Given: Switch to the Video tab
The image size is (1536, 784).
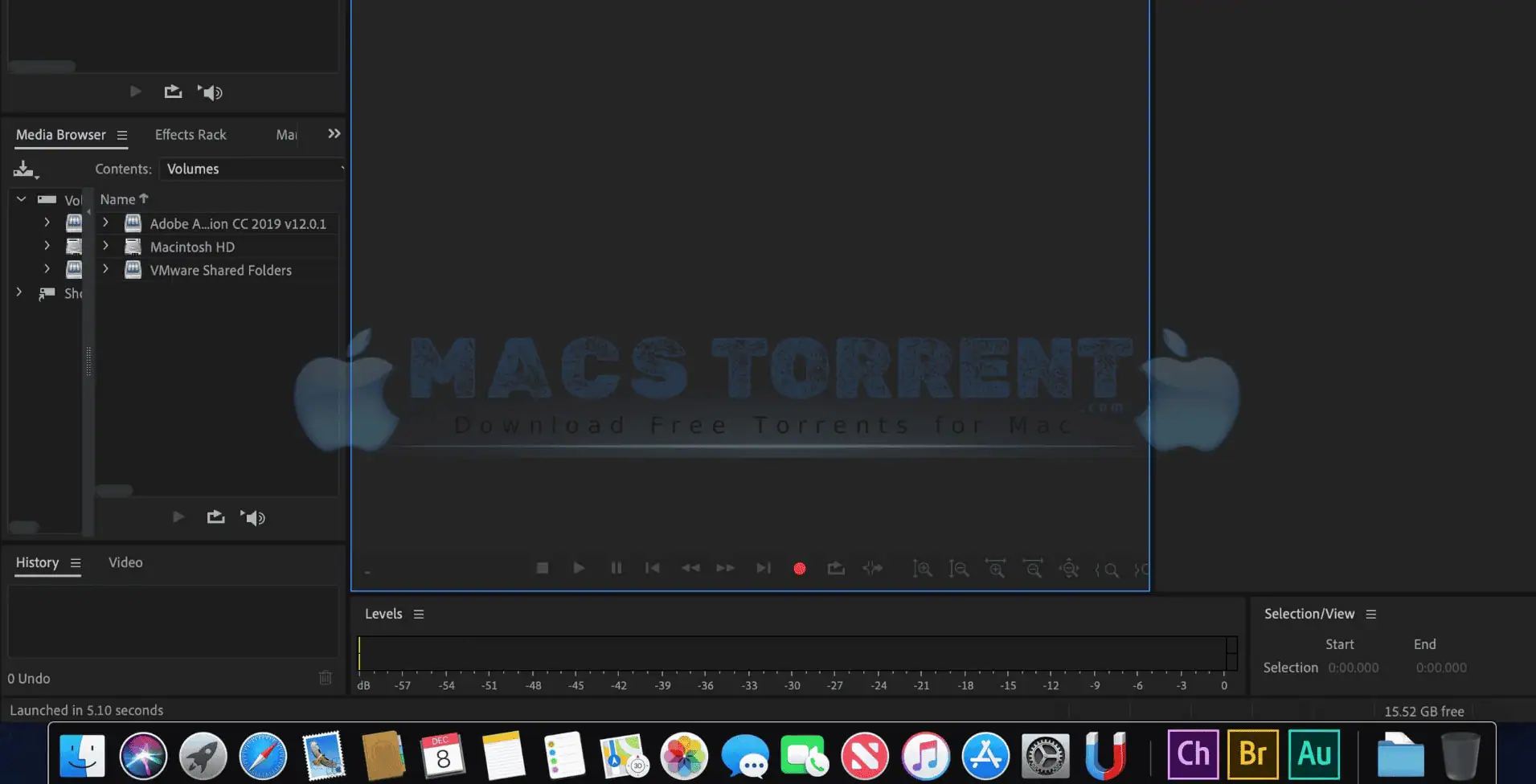Looking at the screenshot, I should tap(125, 562).
